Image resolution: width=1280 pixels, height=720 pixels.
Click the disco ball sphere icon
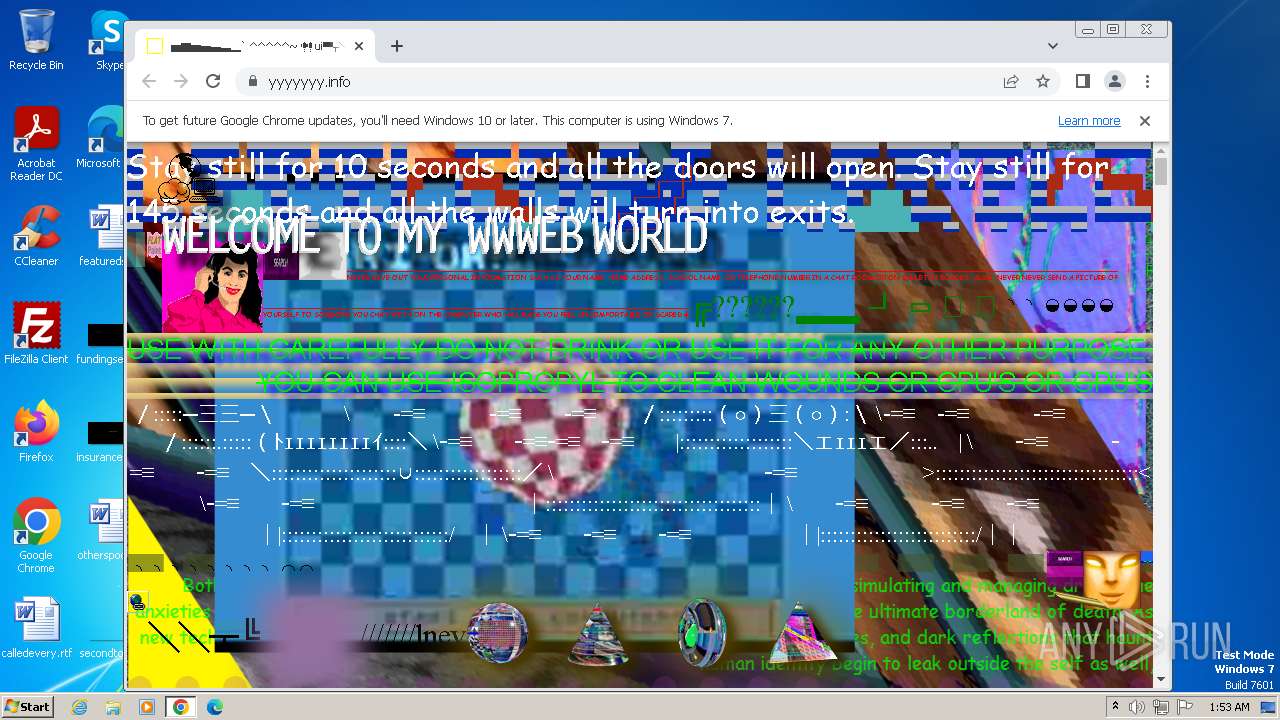click(x=497, y=633)
